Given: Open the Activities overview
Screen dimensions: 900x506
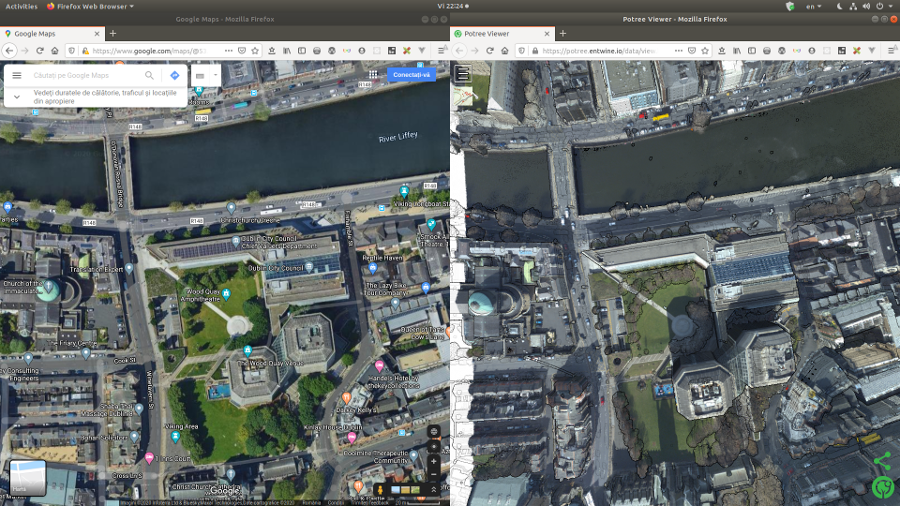Looking at the screenshot, I should [x=21, y=6].
